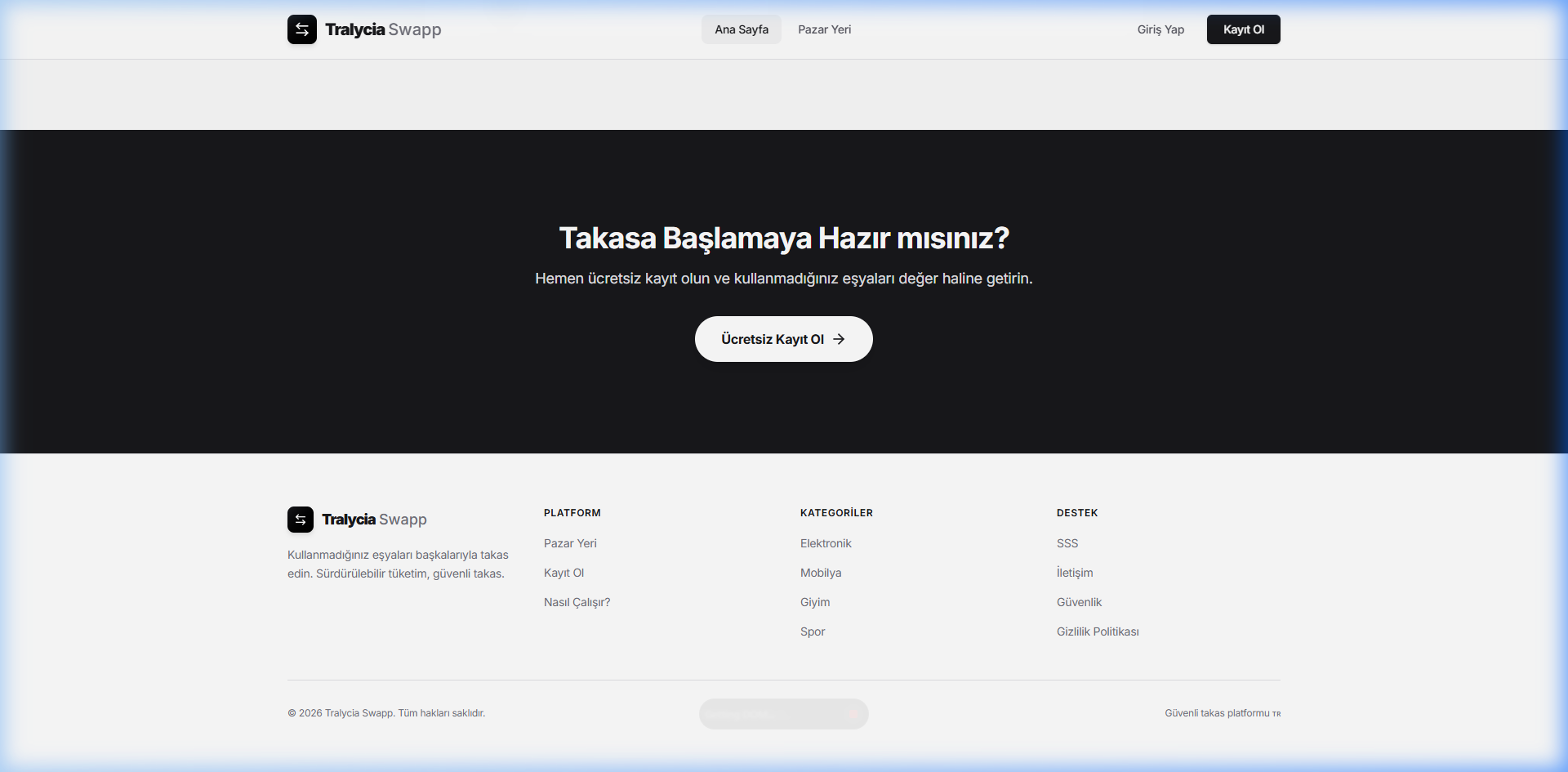Open the Giyim category link
The width and height of the screenshot is (1568, 772).
[x=815, y=602]
